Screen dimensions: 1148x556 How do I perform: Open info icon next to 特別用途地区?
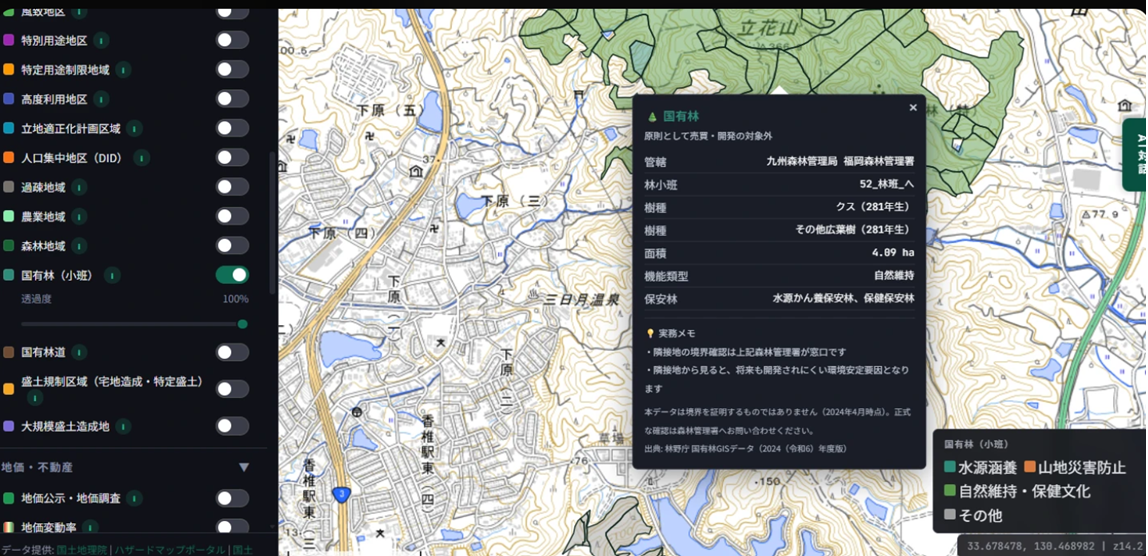[102, 40]
